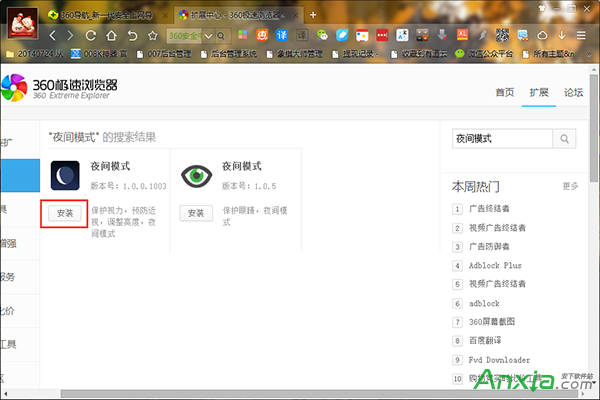
Task: Open rank 3 广告防御者
Action: [489, 247]
